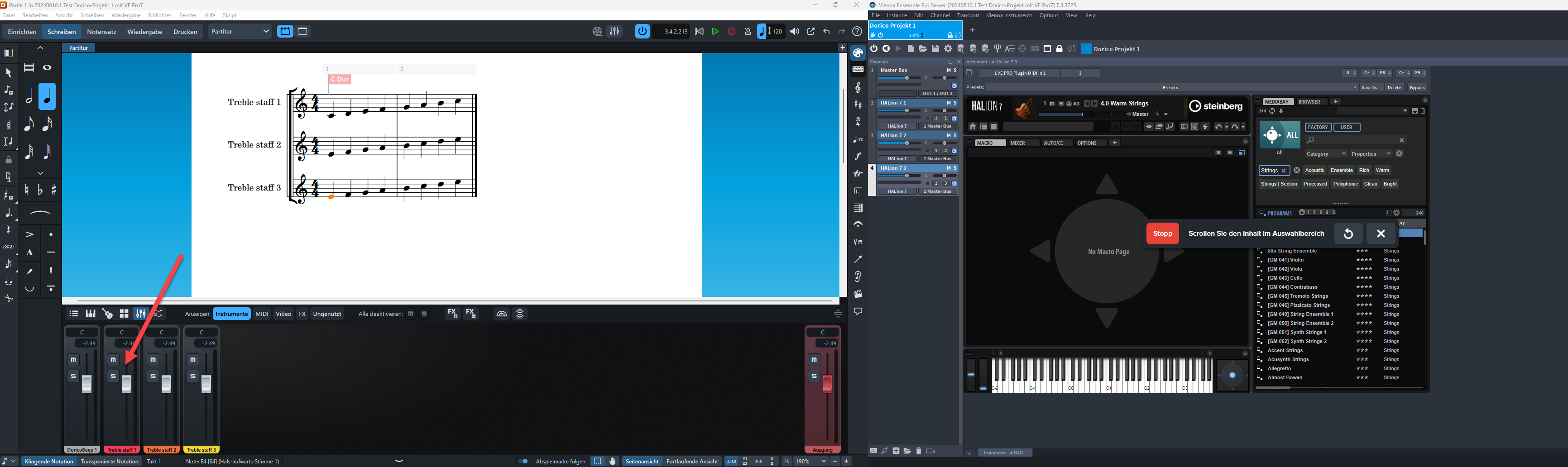Click the red record button in Dorico
1568x467 pixels.
(732, 32)
